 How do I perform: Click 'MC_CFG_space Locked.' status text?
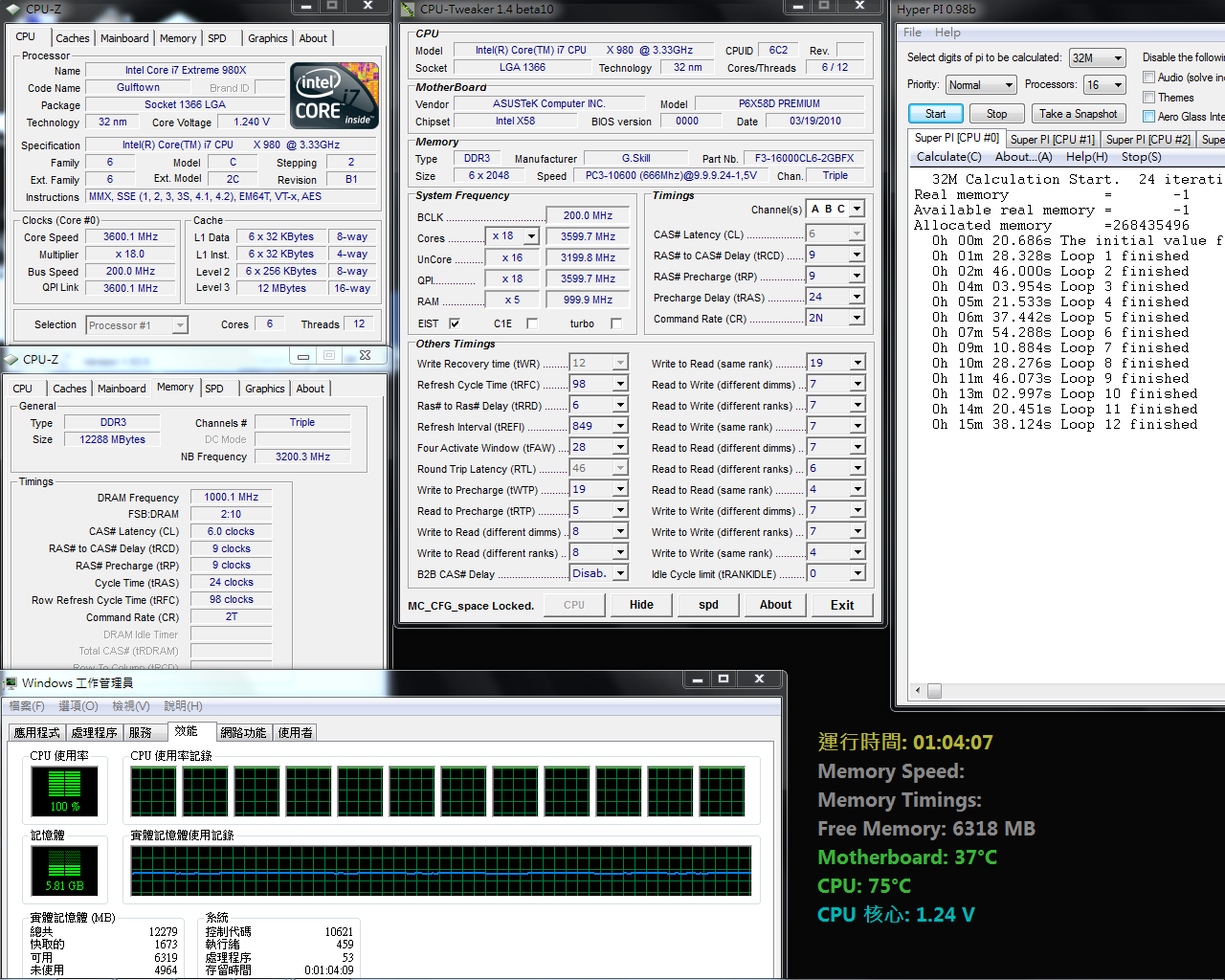point(471,606)
